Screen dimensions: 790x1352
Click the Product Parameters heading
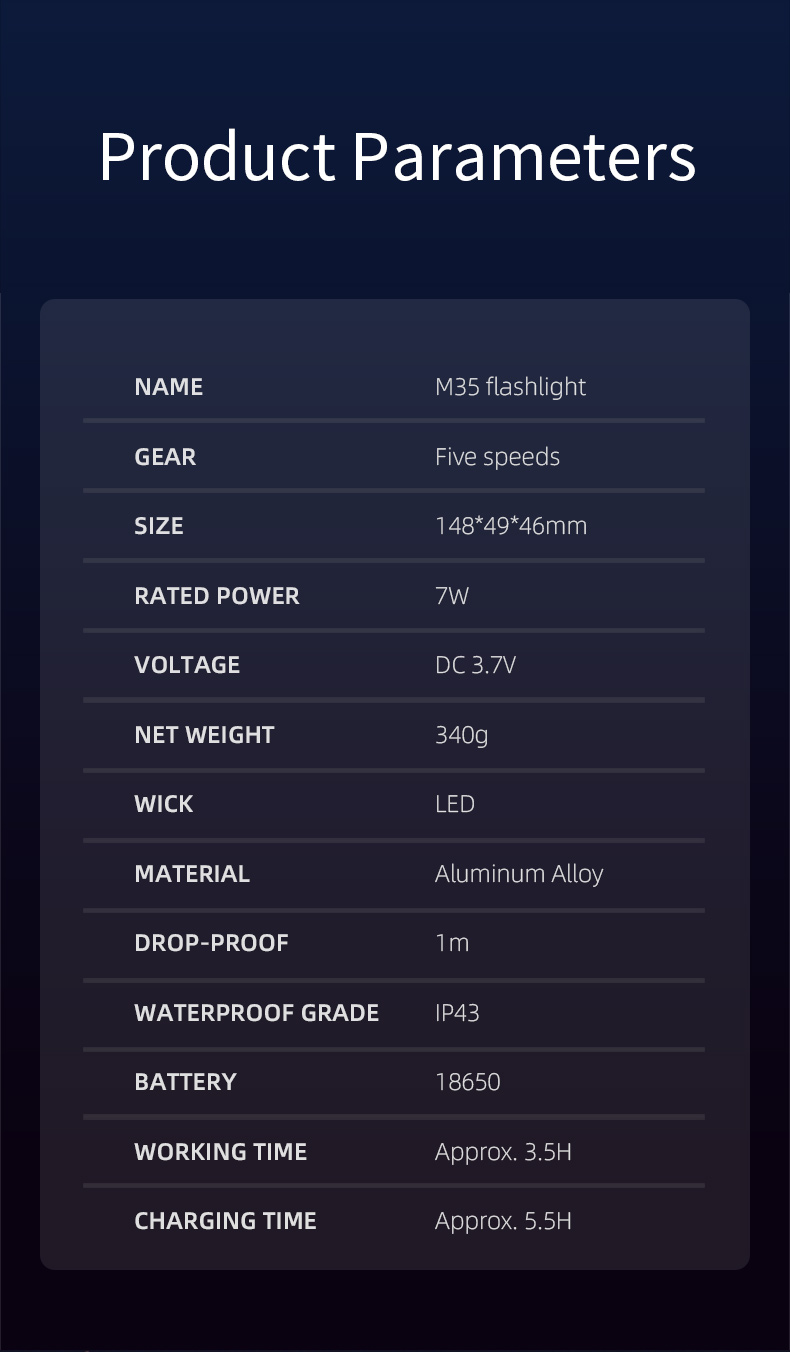[396, 156]
